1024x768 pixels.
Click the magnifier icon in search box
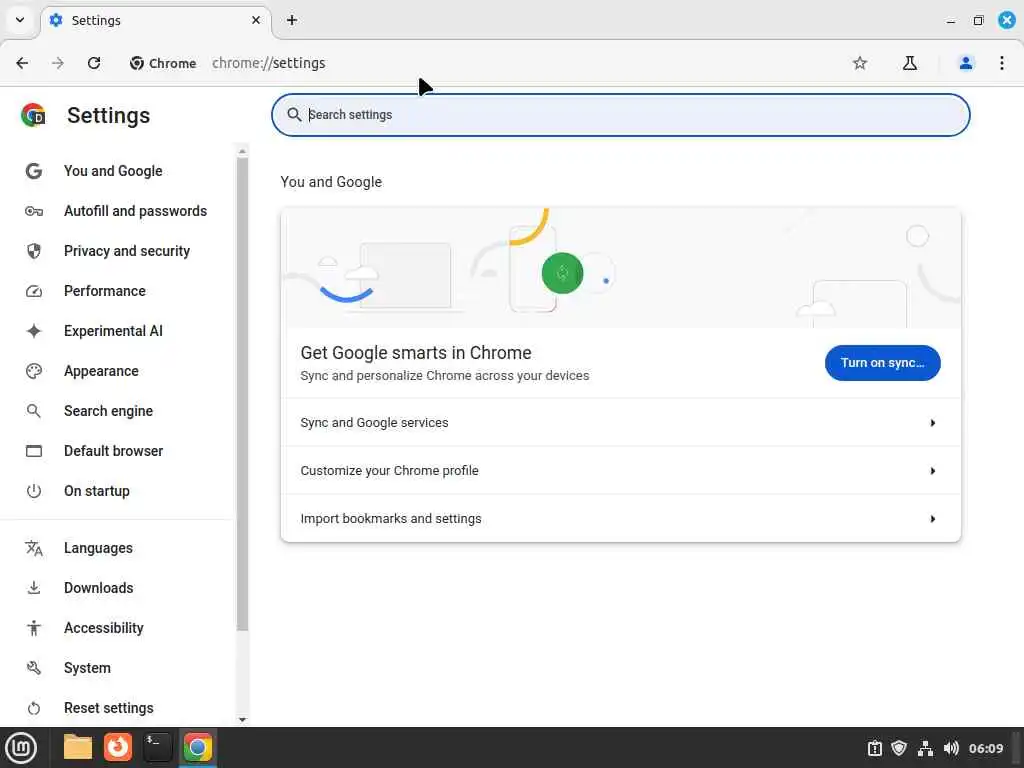tap(295, 115)
